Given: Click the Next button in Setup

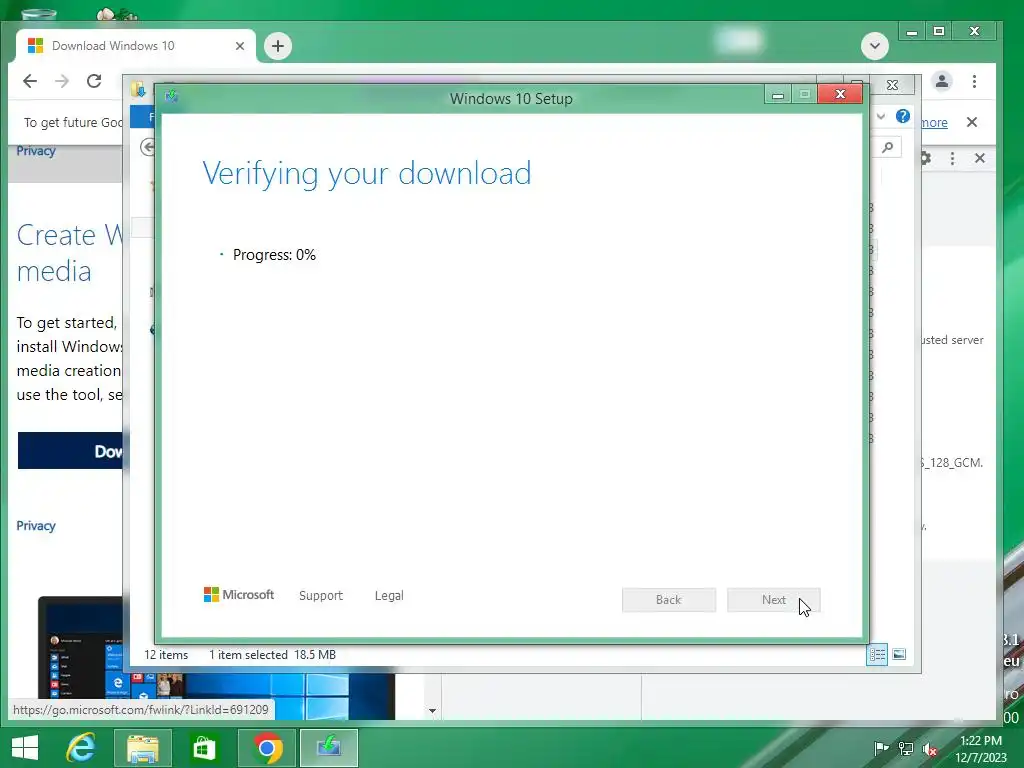Looking at the screenshot, I should [x=773, y=600].
